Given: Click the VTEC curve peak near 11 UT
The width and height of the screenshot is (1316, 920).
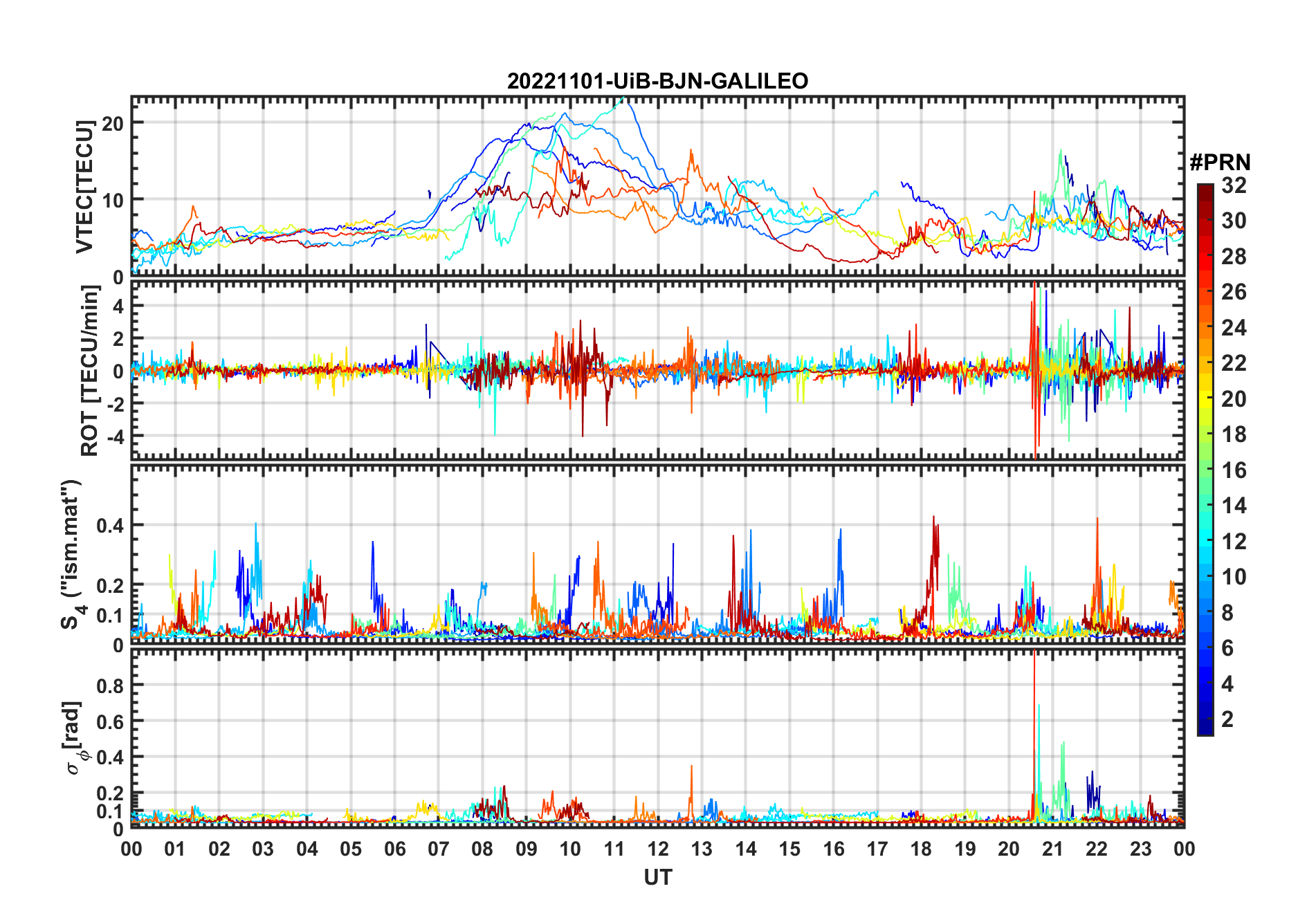Looking at the screenshot, I should 623,99.
